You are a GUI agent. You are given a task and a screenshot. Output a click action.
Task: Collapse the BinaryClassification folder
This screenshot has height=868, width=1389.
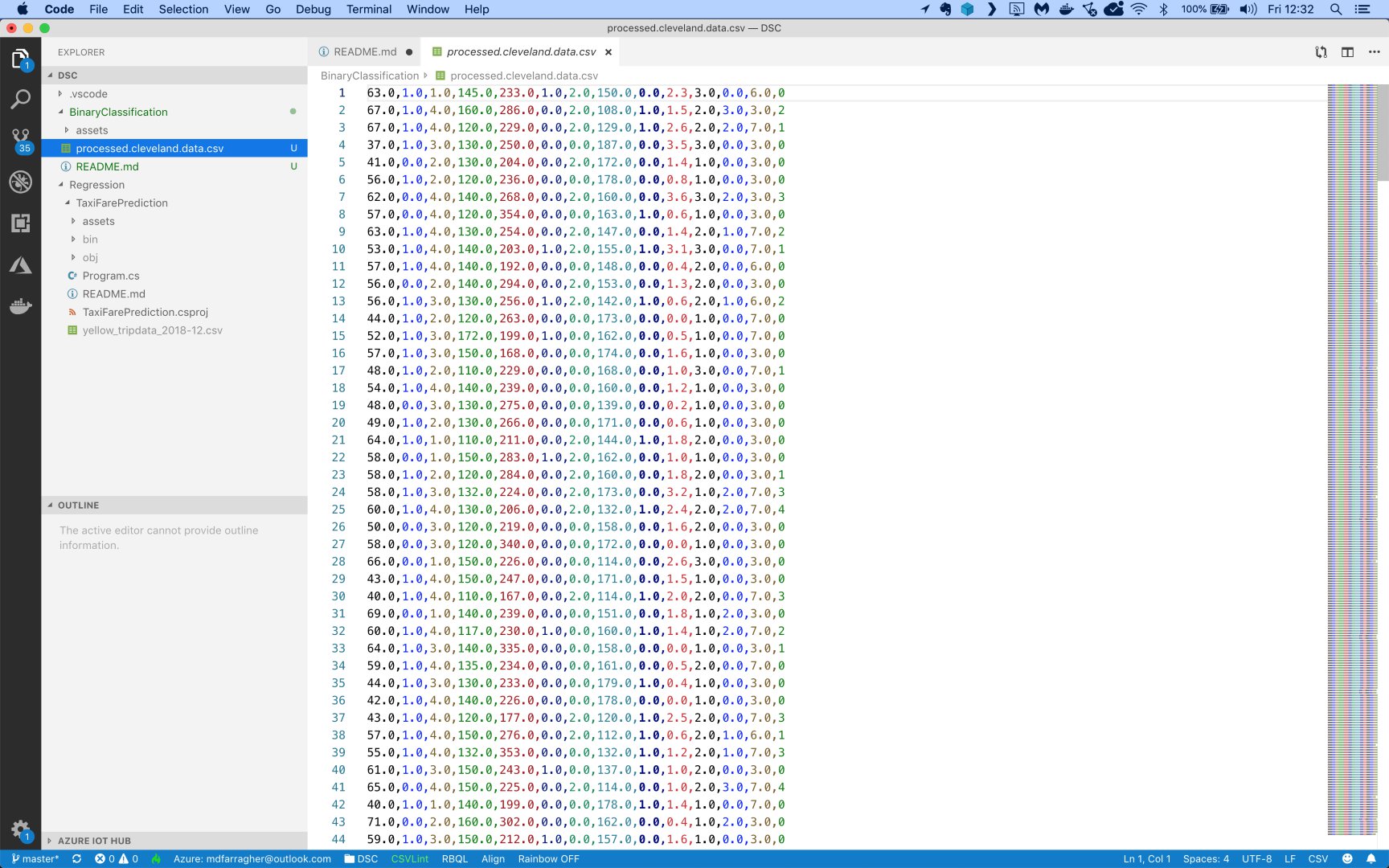coord(118,112)
